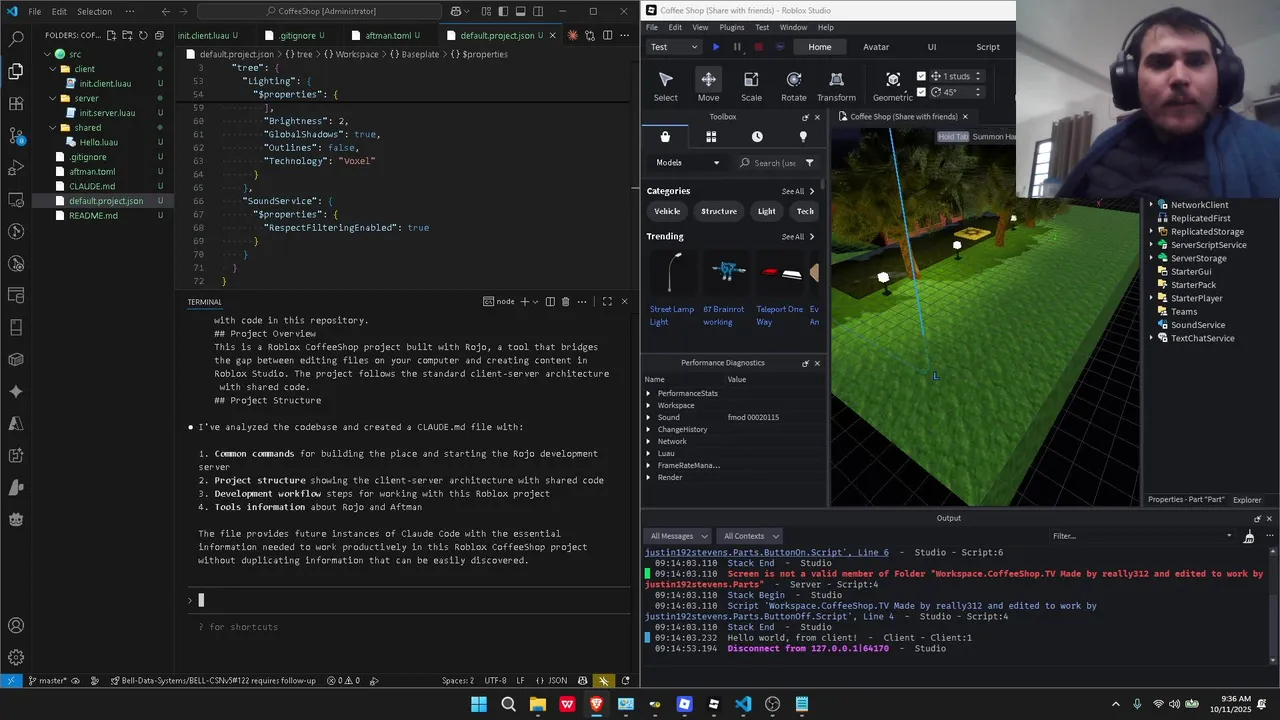The image size is (1280, 720).
Task: Open the Test mode dropdown in Studio
Action: (x=674, y=47)
